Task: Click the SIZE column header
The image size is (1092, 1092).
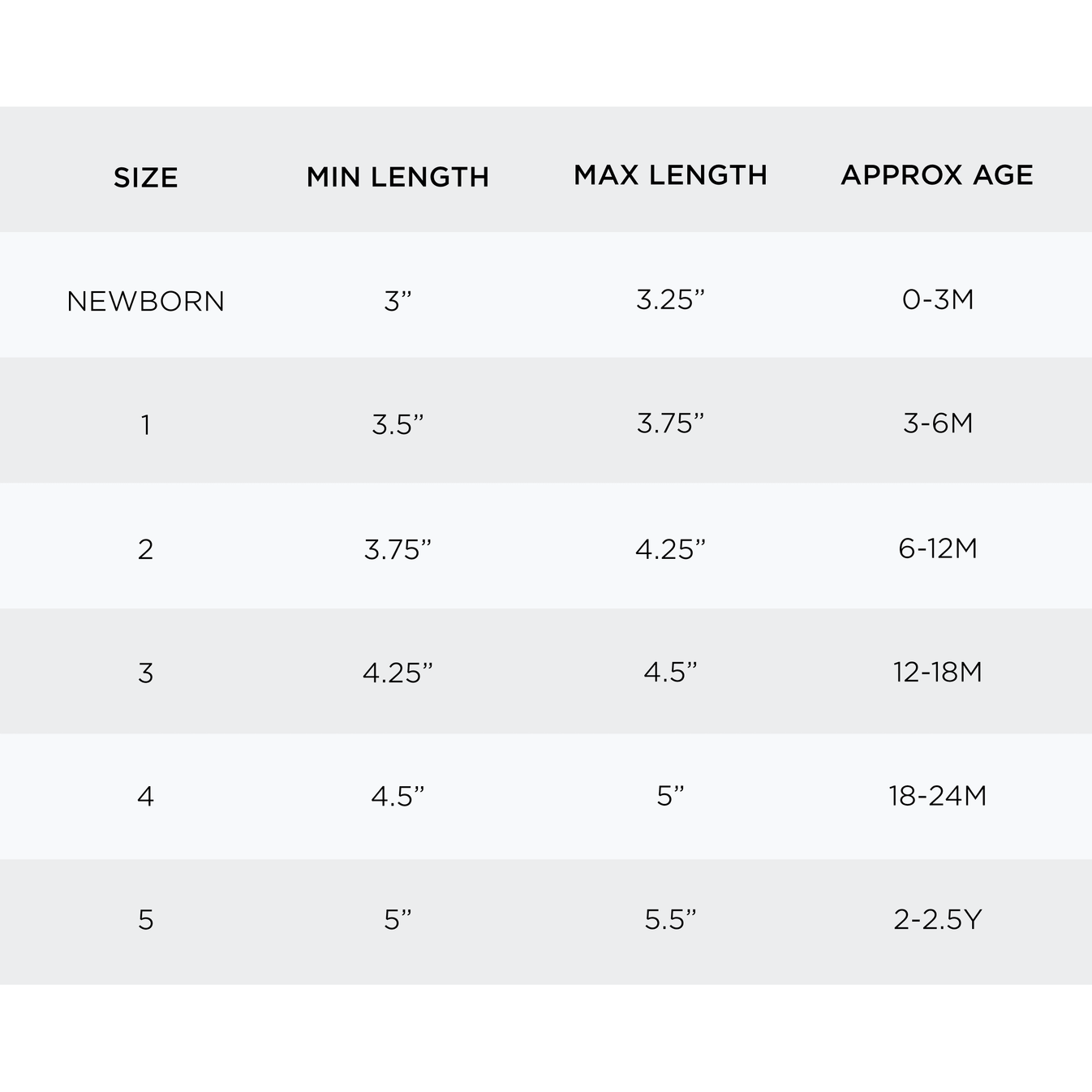Action: click(145, 178)
